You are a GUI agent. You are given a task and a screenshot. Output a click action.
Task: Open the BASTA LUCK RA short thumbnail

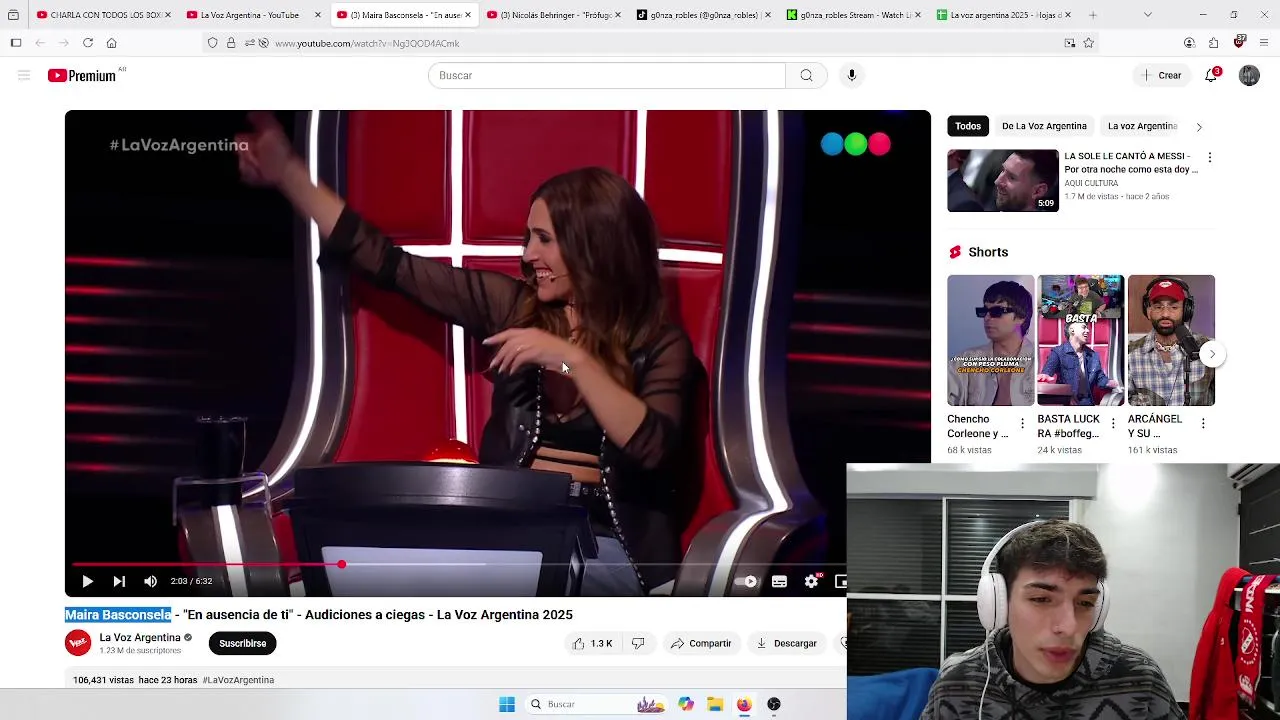coord(1080,340)
